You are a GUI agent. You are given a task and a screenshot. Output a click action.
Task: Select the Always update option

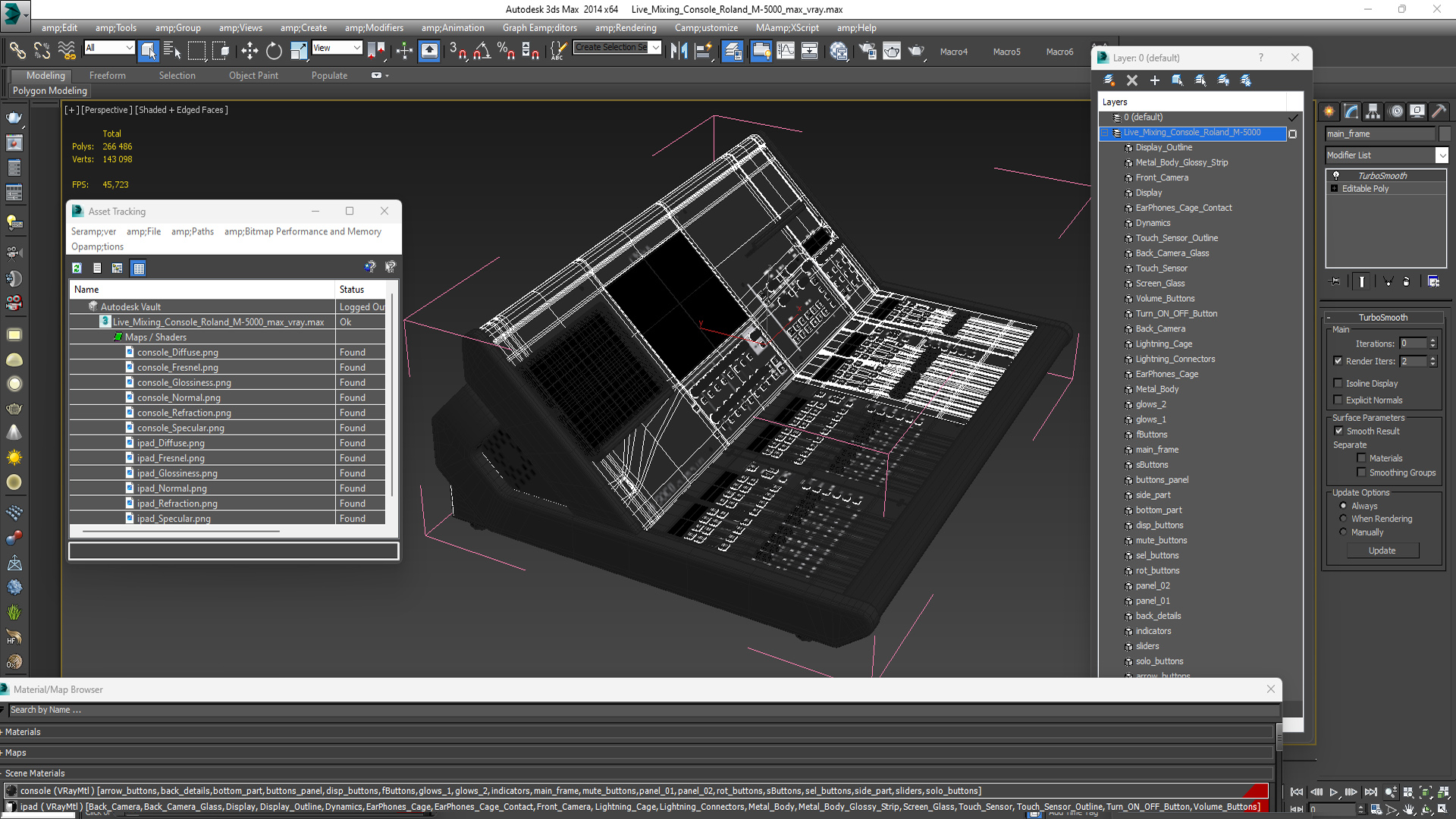click(x=1343, y=506)
